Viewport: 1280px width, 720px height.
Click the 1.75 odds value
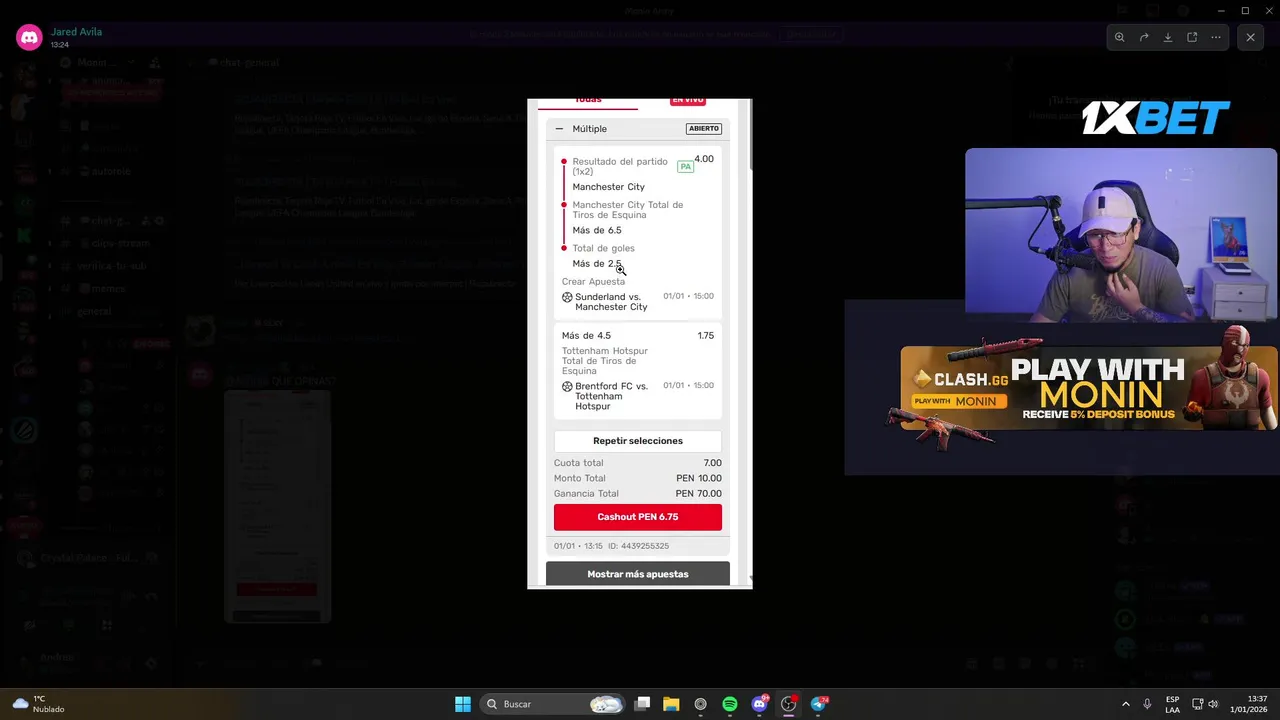click(705, 336)
